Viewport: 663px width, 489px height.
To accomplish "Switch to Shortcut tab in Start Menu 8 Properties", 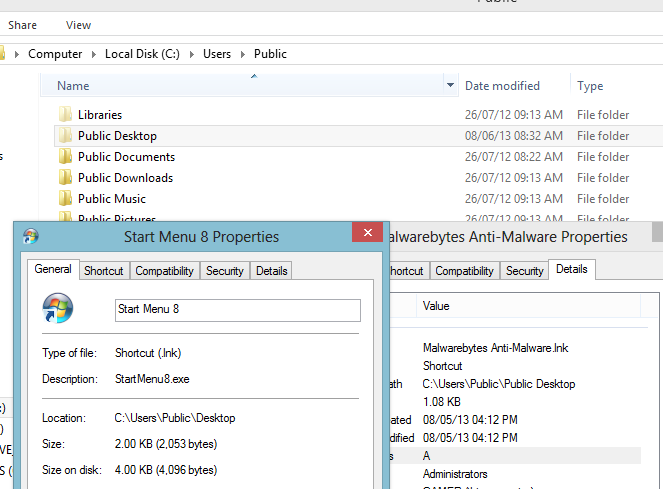I will [104, 270].
